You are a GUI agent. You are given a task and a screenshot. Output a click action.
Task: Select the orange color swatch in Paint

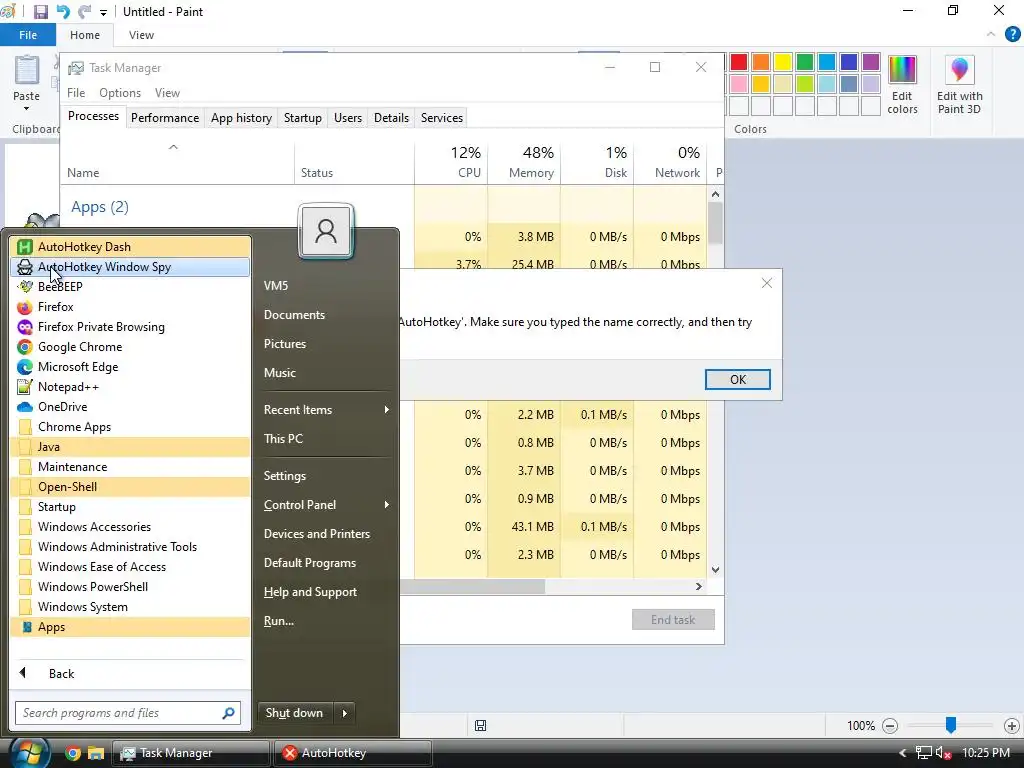pos(761,62)
